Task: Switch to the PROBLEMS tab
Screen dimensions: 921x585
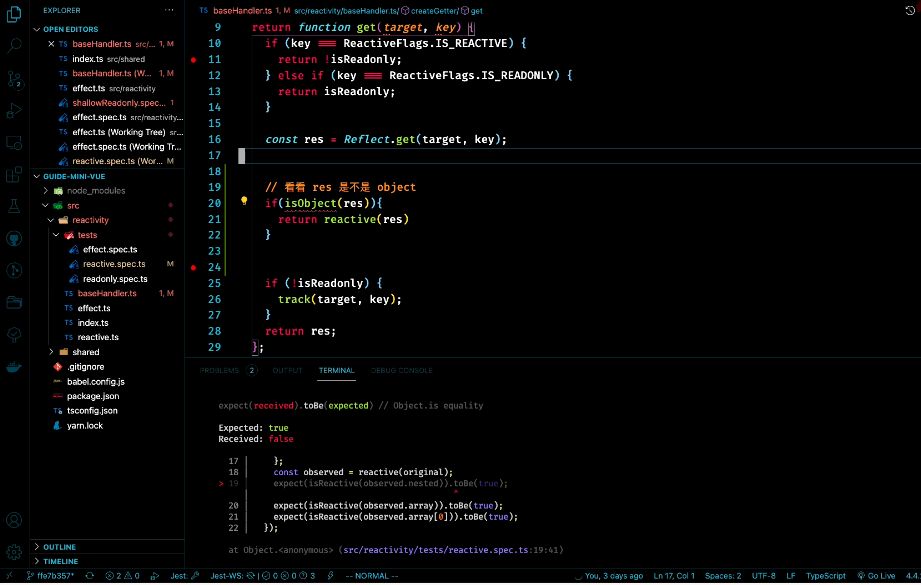Action: tap(220, 370)
